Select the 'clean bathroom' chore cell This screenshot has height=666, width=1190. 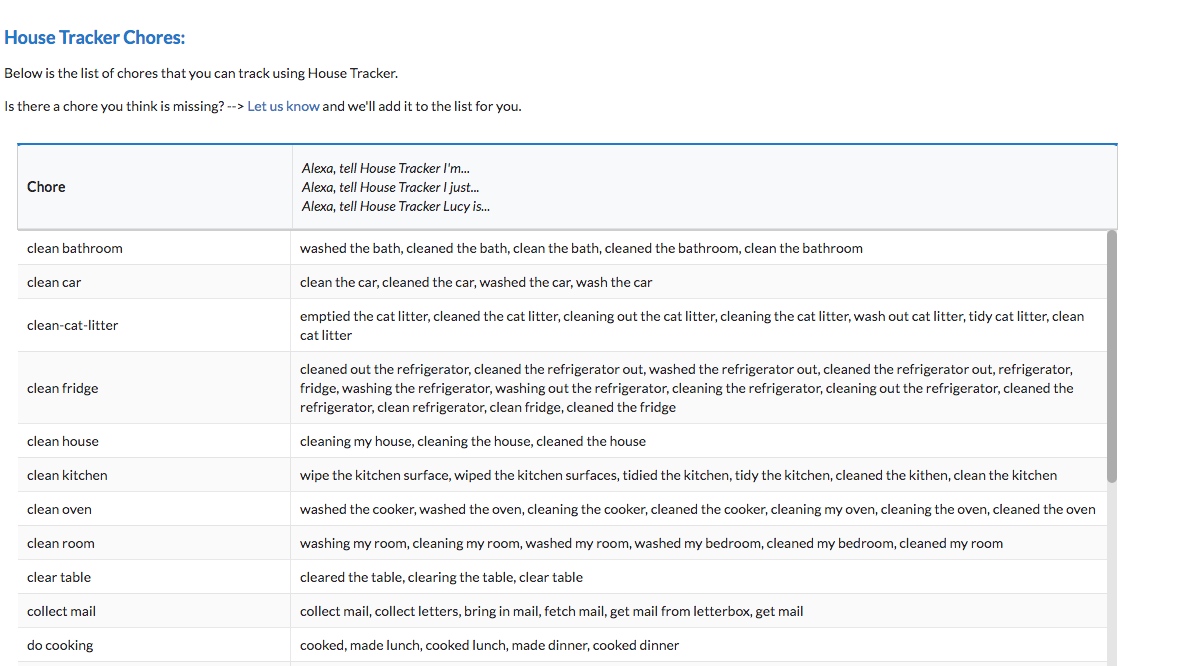pos(154,248)
